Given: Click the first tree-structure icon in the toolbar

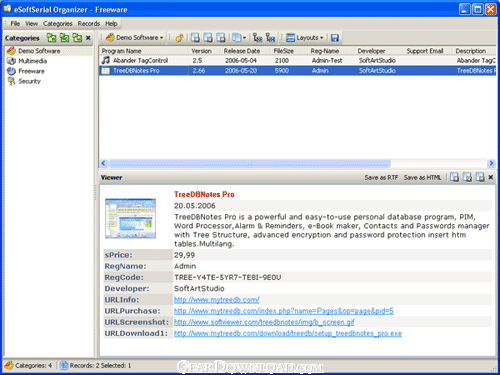Looking at the screenshot, I should pos(257,38).
